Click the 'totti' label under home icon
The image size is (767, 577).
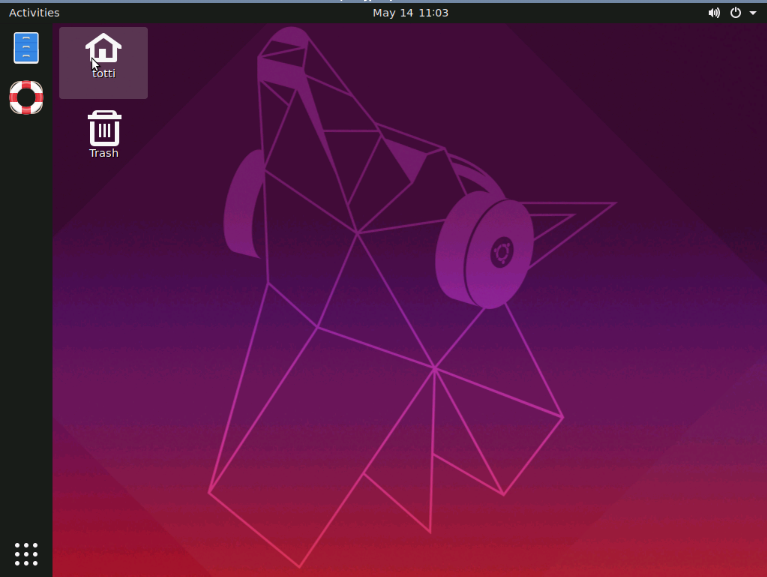pos(104,73)
